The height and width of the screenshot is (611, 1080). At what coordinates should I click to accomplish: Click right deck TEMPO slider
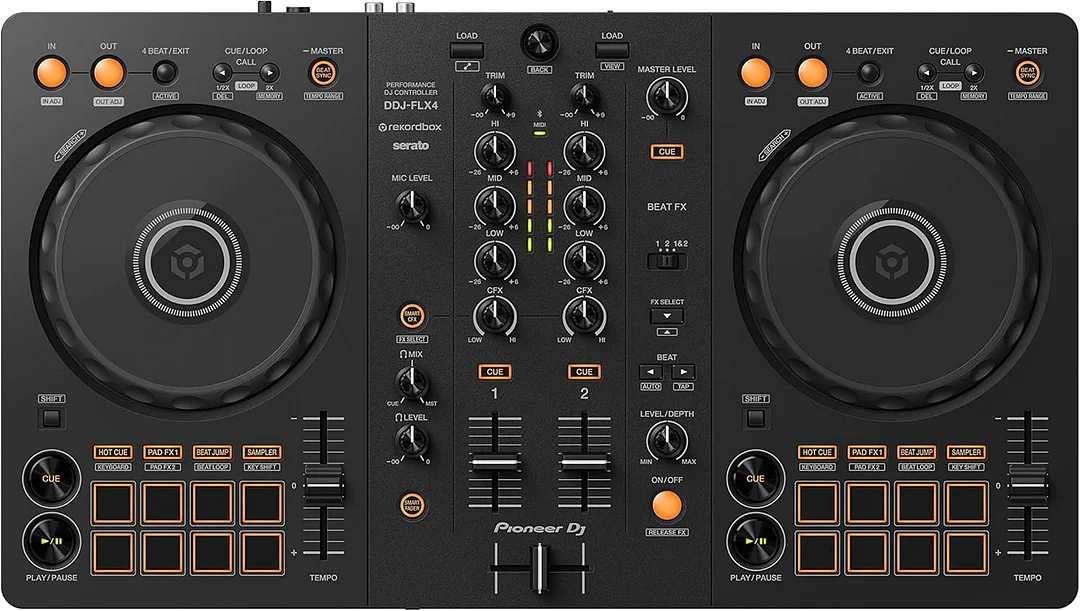point(1027,484)
